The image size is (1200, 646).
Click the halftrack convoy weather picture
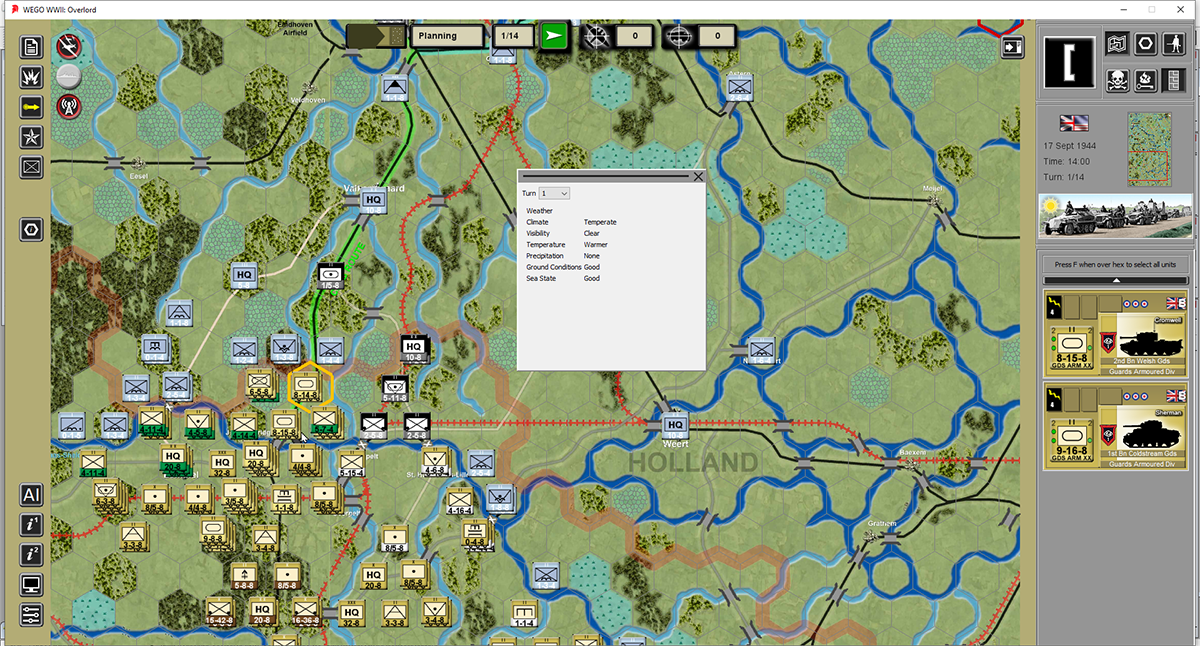[1116, 215]
